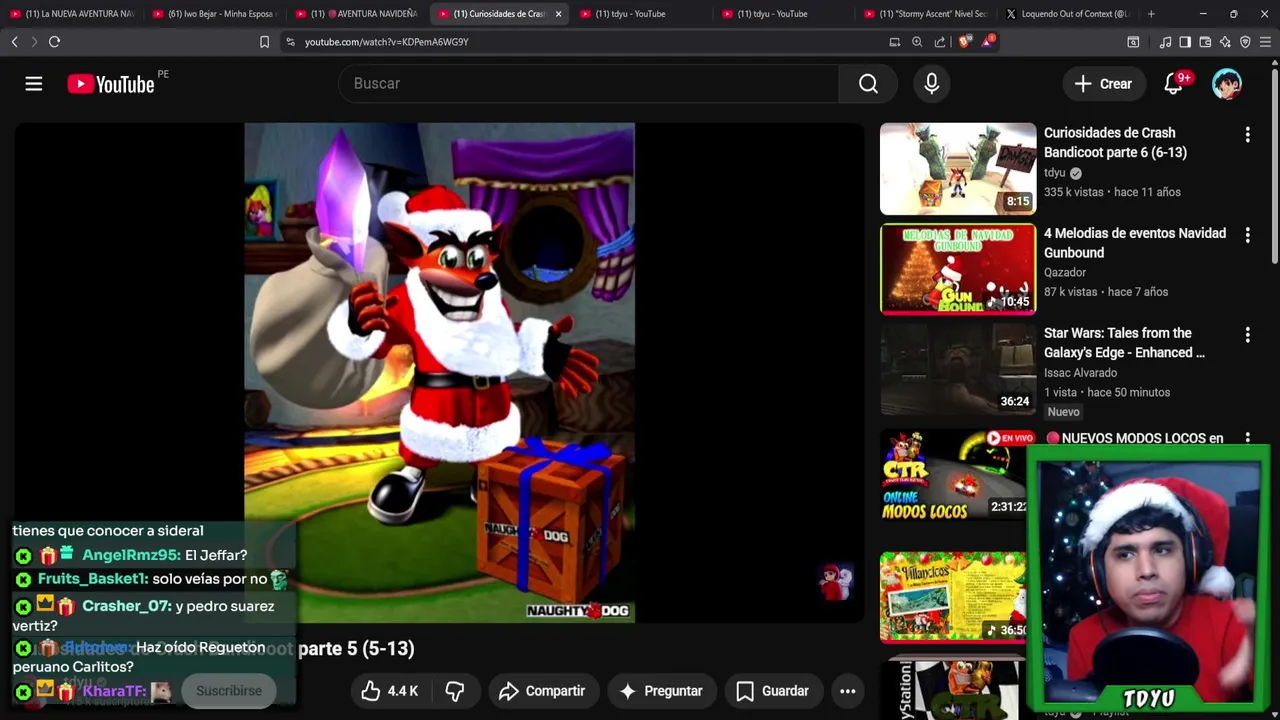
Task: Open the Brave Wallet icon
Action: pos(1205,42)
